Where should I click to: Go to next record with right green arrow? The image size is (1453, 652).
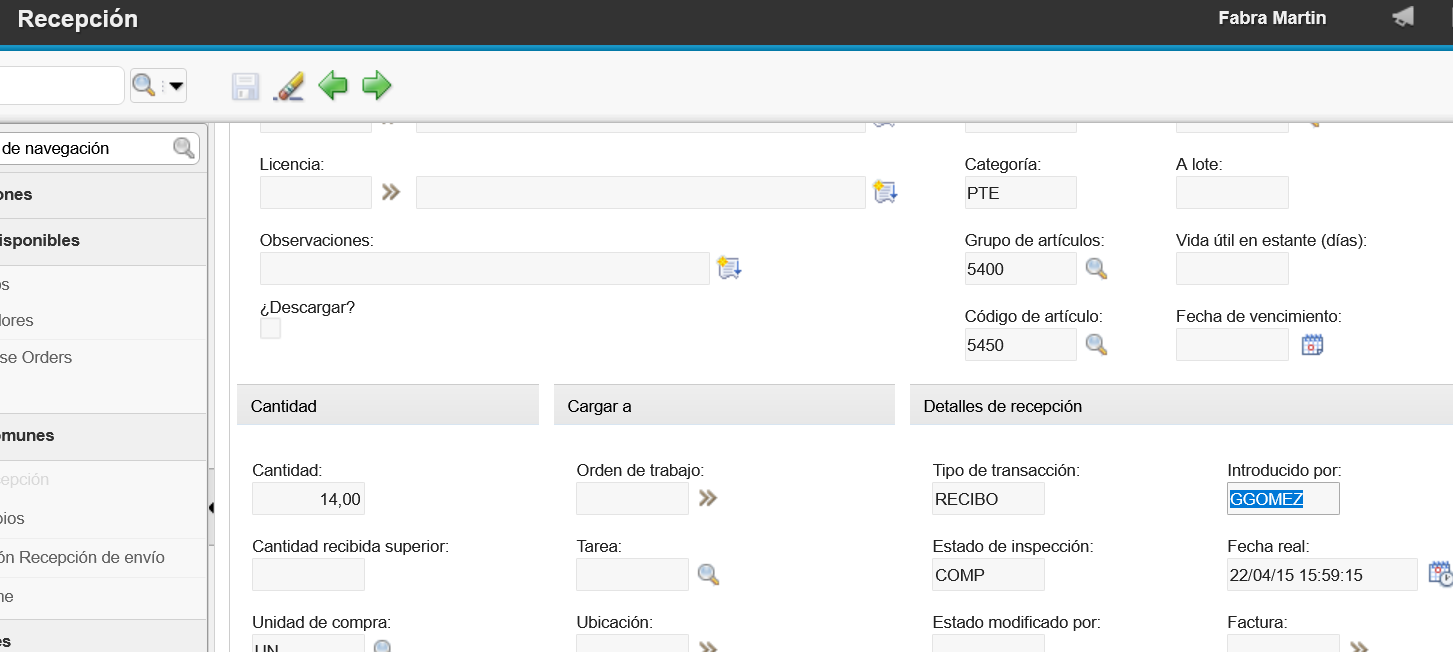tap(376, 86)
